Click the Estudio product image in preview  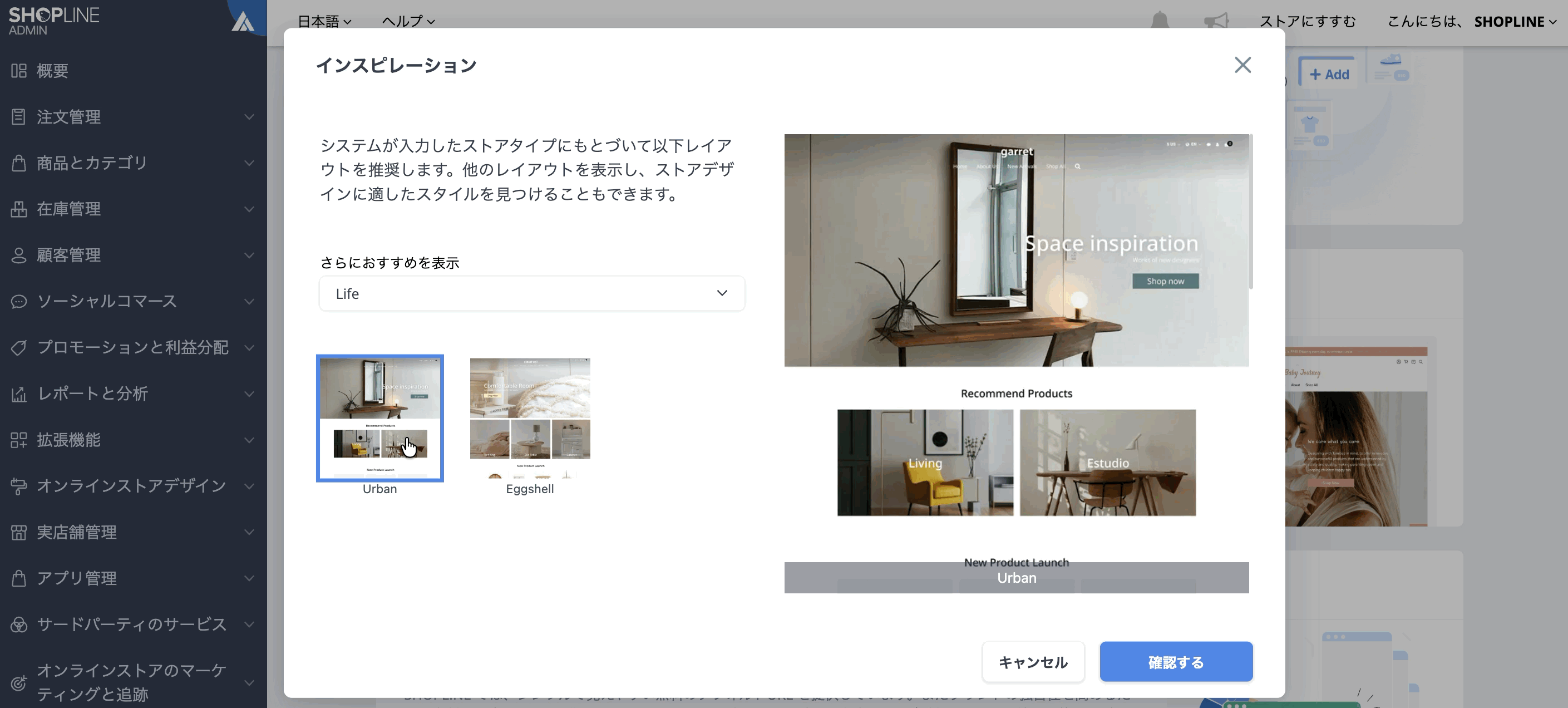point(1108,463)
